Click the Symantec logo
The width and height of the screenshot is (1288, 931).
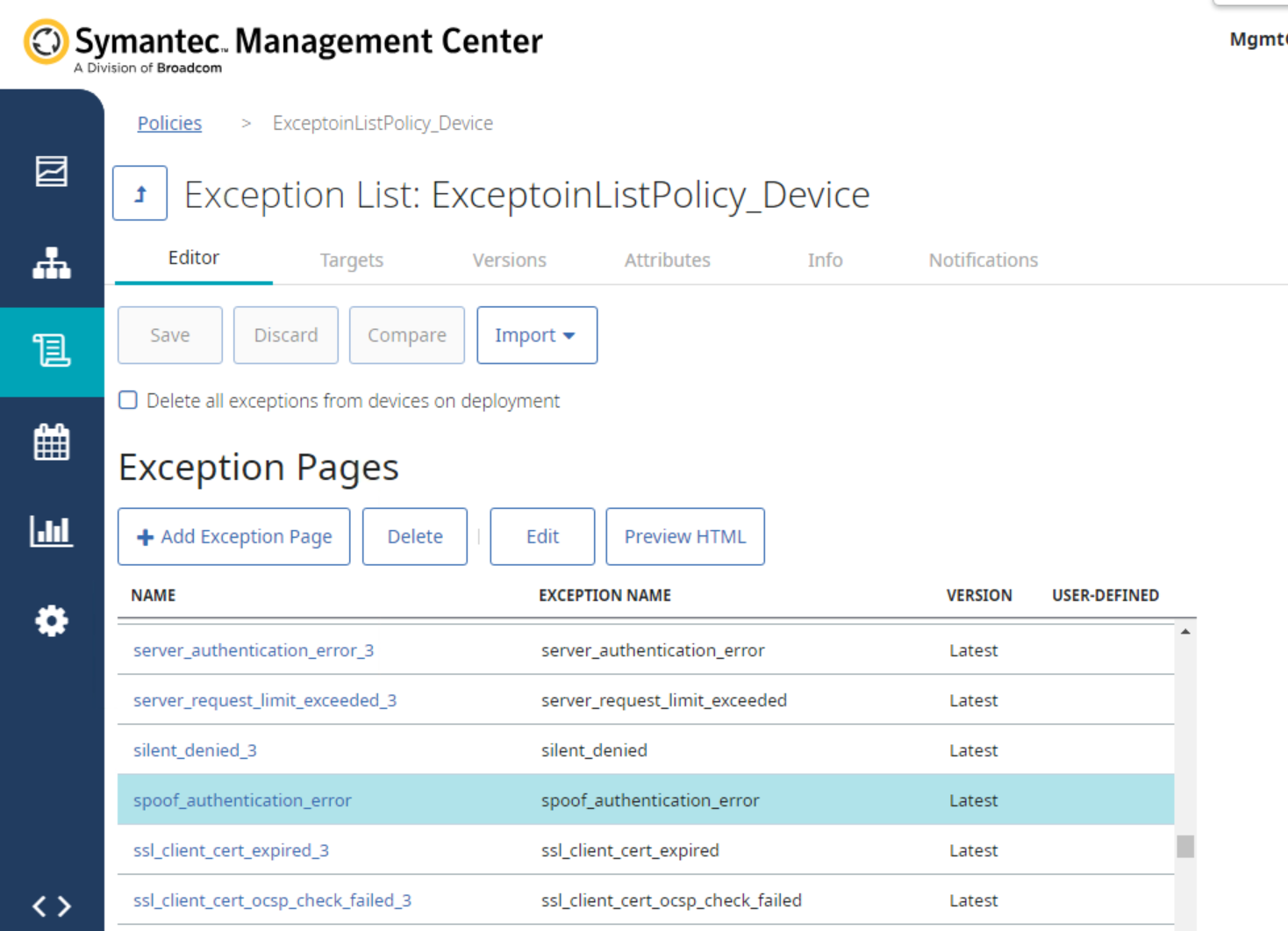(46, 42)
